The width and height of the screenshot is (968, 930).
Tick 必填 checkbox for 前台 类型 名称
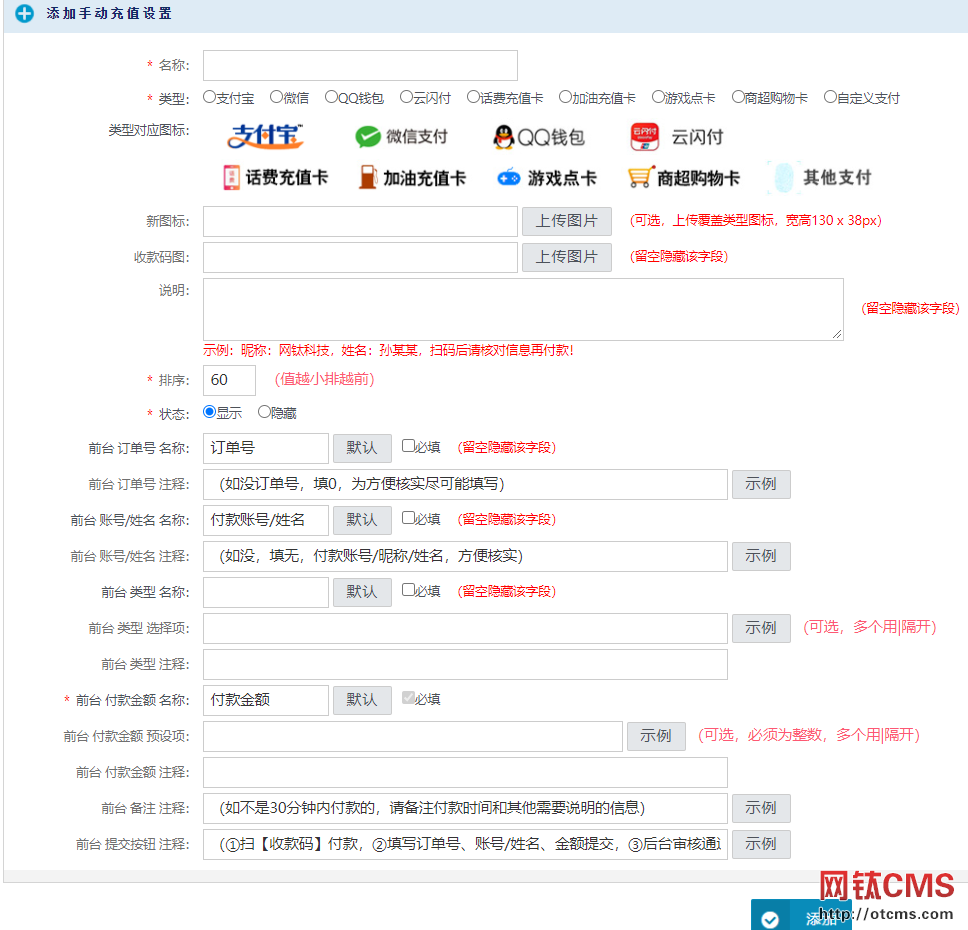tap(408, 590)
